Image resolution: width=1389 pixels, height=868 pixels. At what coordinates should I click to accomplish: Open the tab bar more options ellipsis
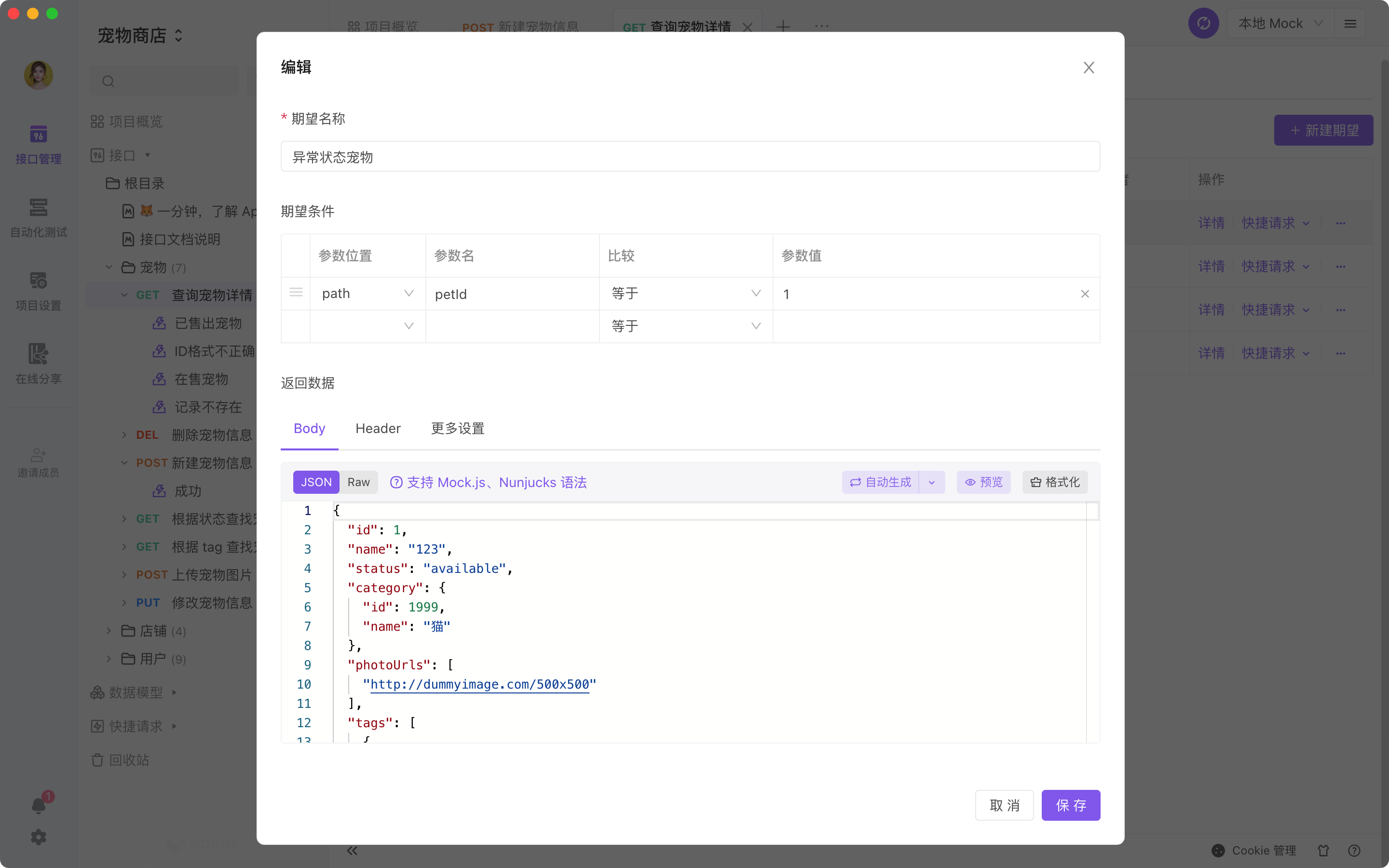coord(821,27)
